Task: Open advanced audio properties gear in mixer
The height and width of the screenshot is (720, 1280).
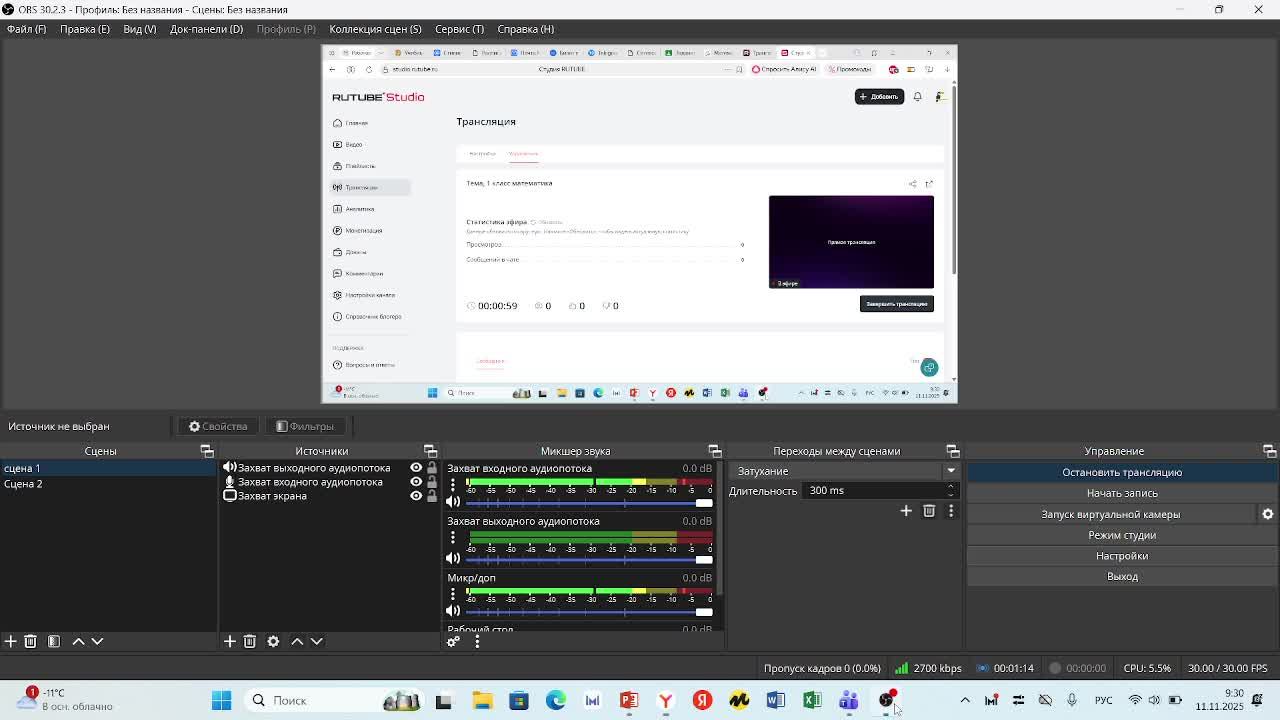Action: (x=453, y=641)
